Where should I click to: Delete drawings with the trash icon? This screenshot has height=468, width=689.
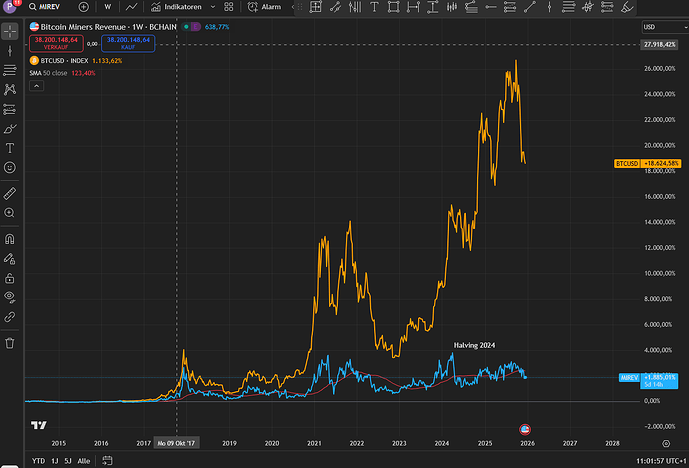10,343
